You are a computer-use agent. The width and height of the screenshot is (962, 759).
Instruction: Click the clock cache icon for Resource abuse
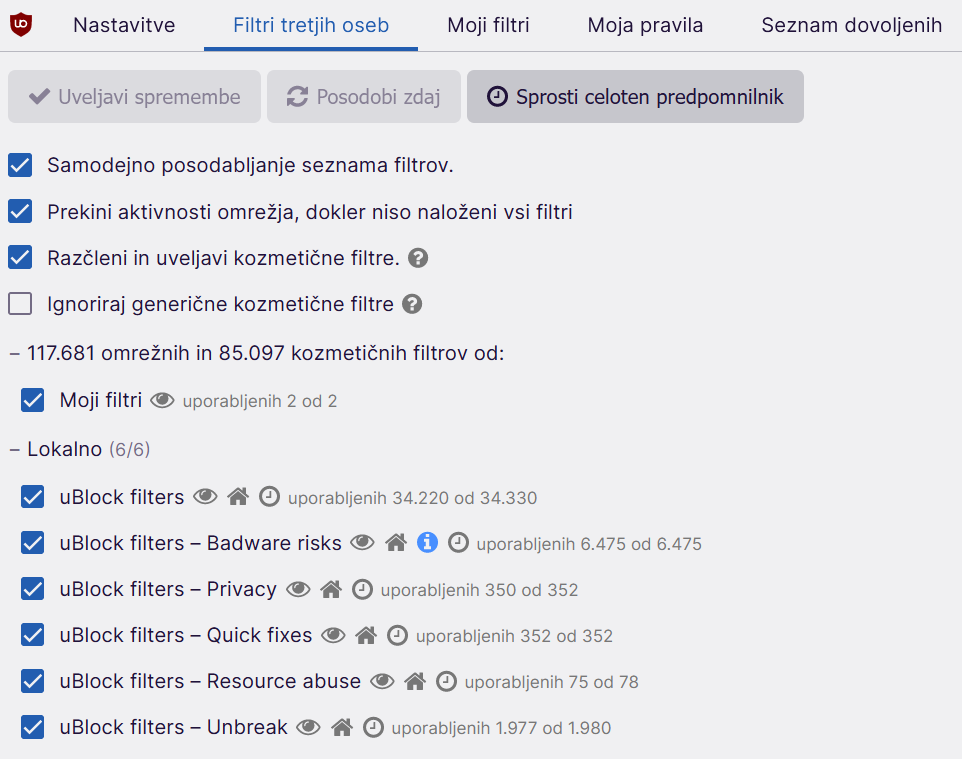(x=447, y=681)
